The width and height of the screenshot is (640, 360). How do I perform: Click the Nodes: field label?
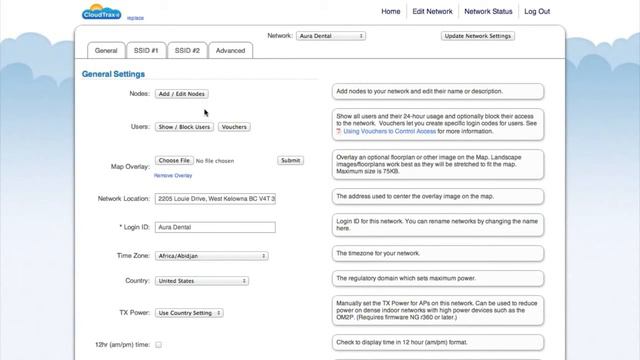[x=140, y=93]
